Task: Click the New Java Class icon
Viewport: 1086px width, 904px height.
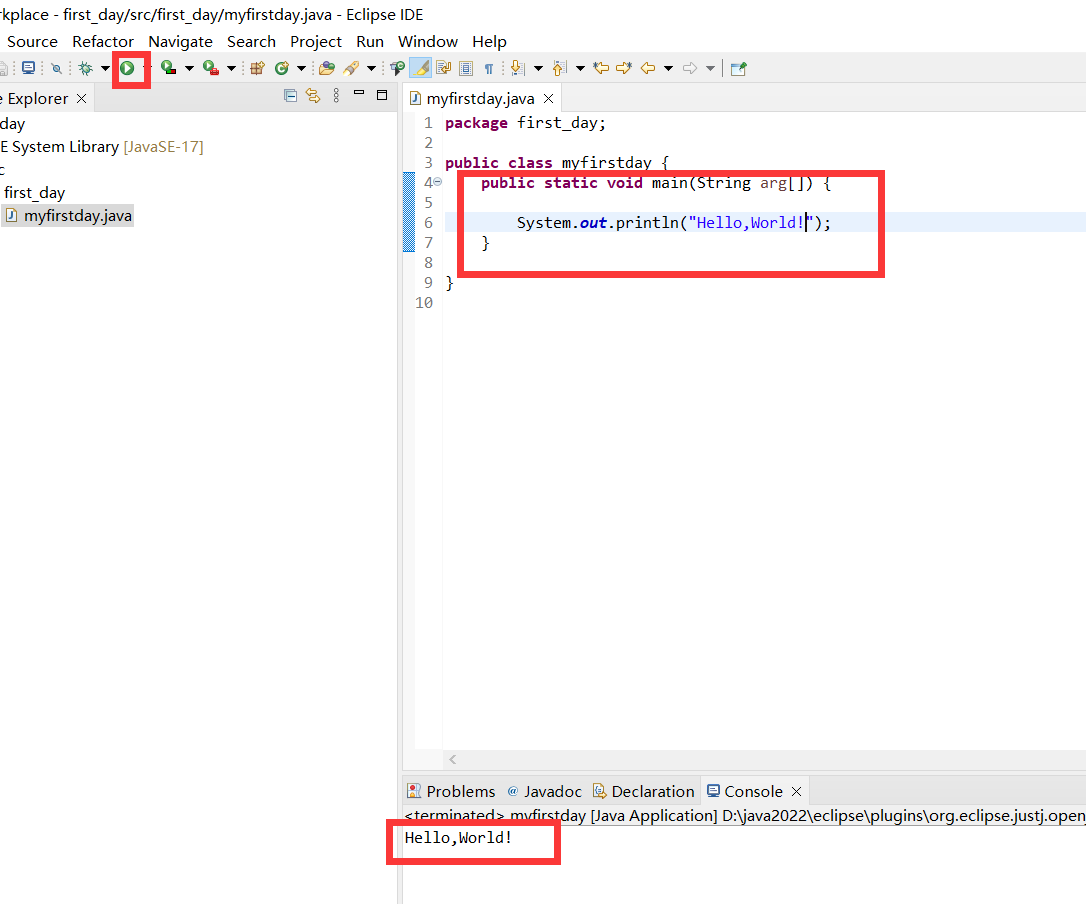Action: pyautogui.click(x=282, y=68)
